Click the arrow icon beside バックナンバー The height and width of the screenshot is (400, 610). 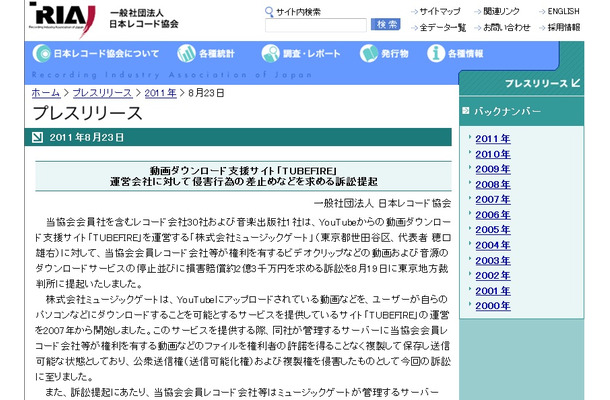click(x=465, y=111)
